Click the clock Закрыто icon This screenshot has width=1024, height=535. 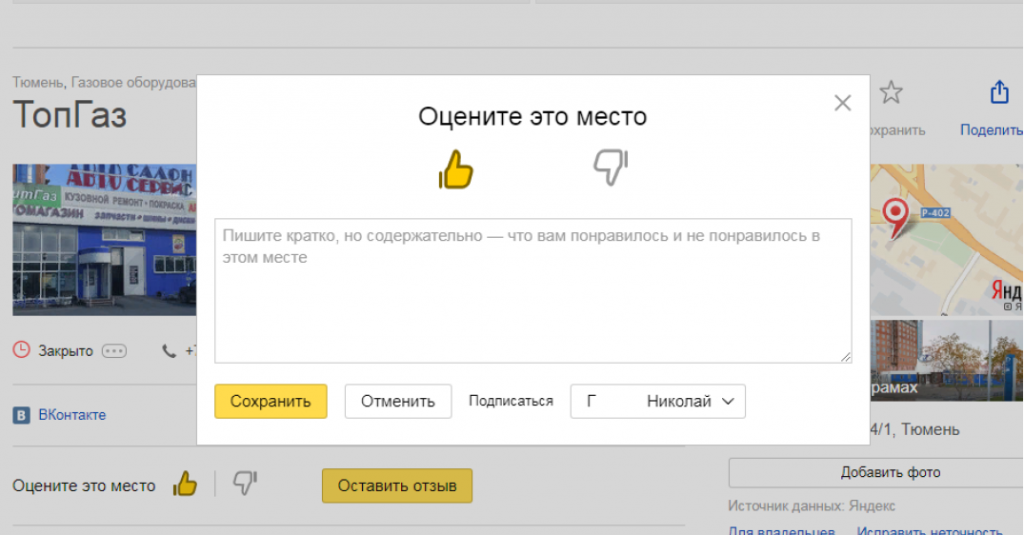pyautogui.click(x=22, y=350)
